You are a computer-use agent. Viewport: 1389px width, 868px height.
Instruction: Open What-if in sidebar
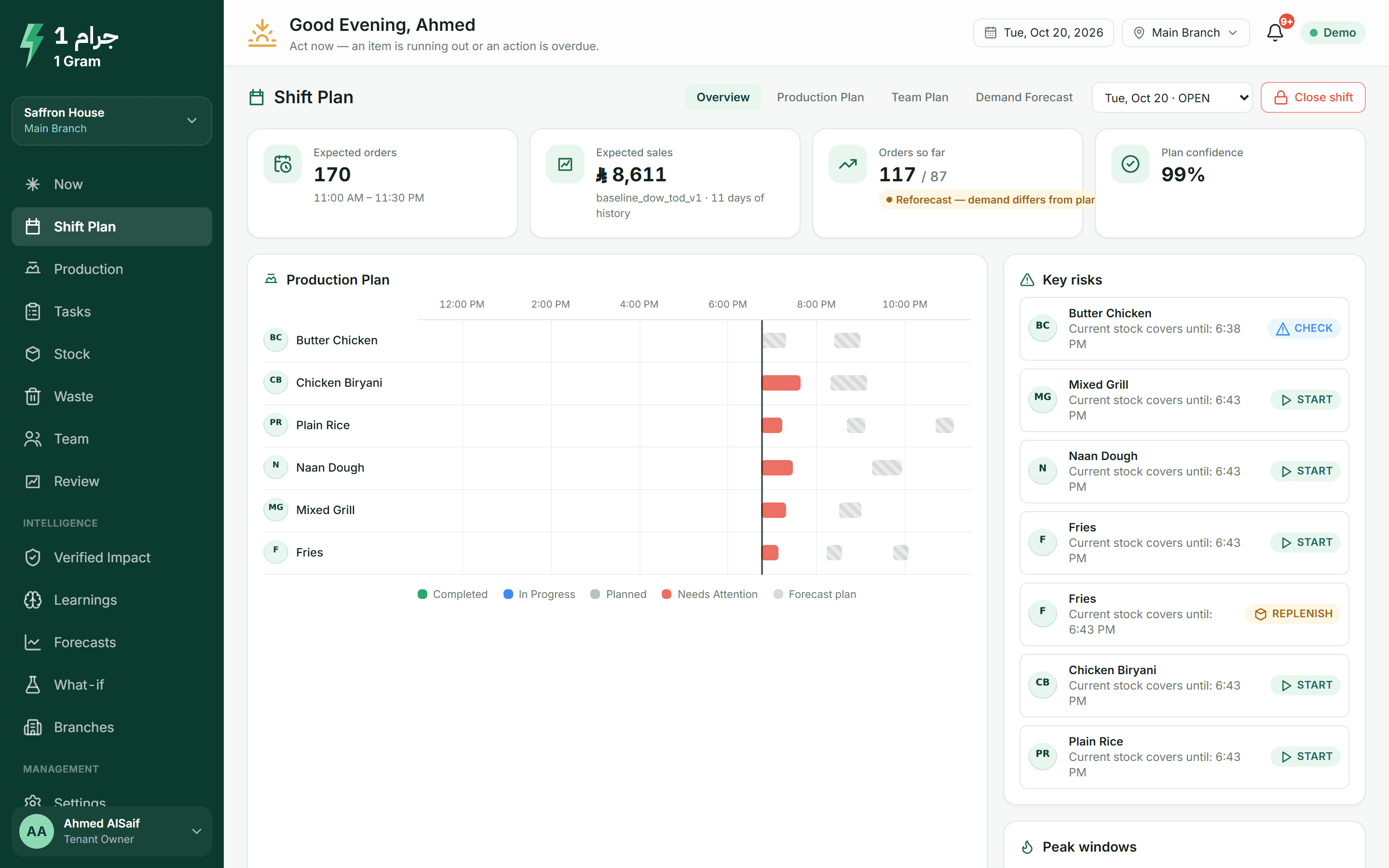(111, 685)
